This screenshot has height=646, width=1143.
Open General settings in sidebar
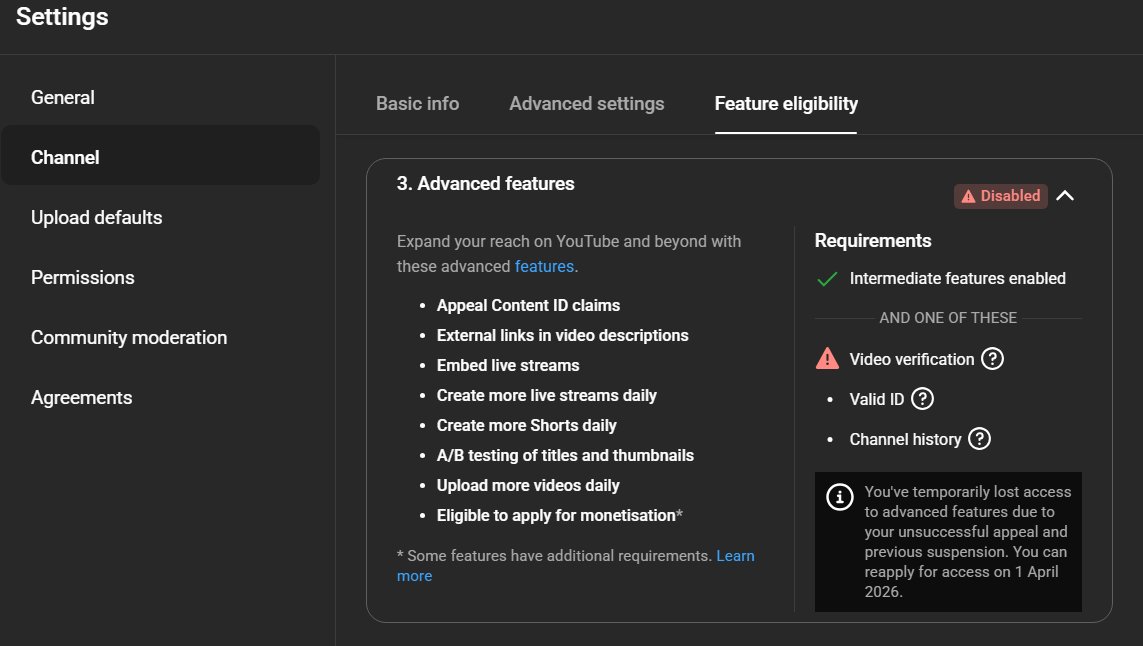[63, 98]
